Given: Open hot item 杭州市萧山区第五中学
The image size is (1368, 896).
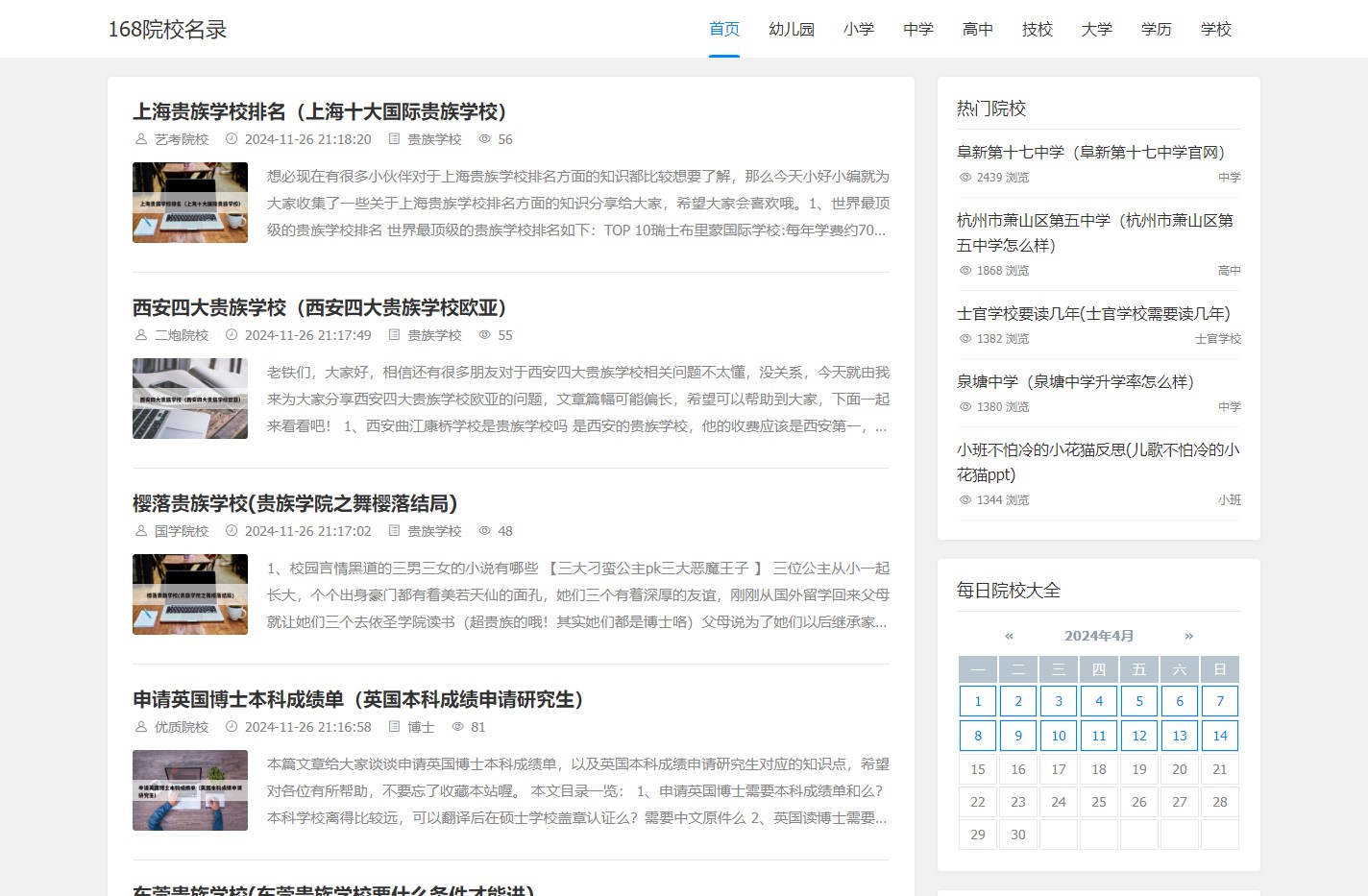Looking at the screenshot, I should [1095, 232].
